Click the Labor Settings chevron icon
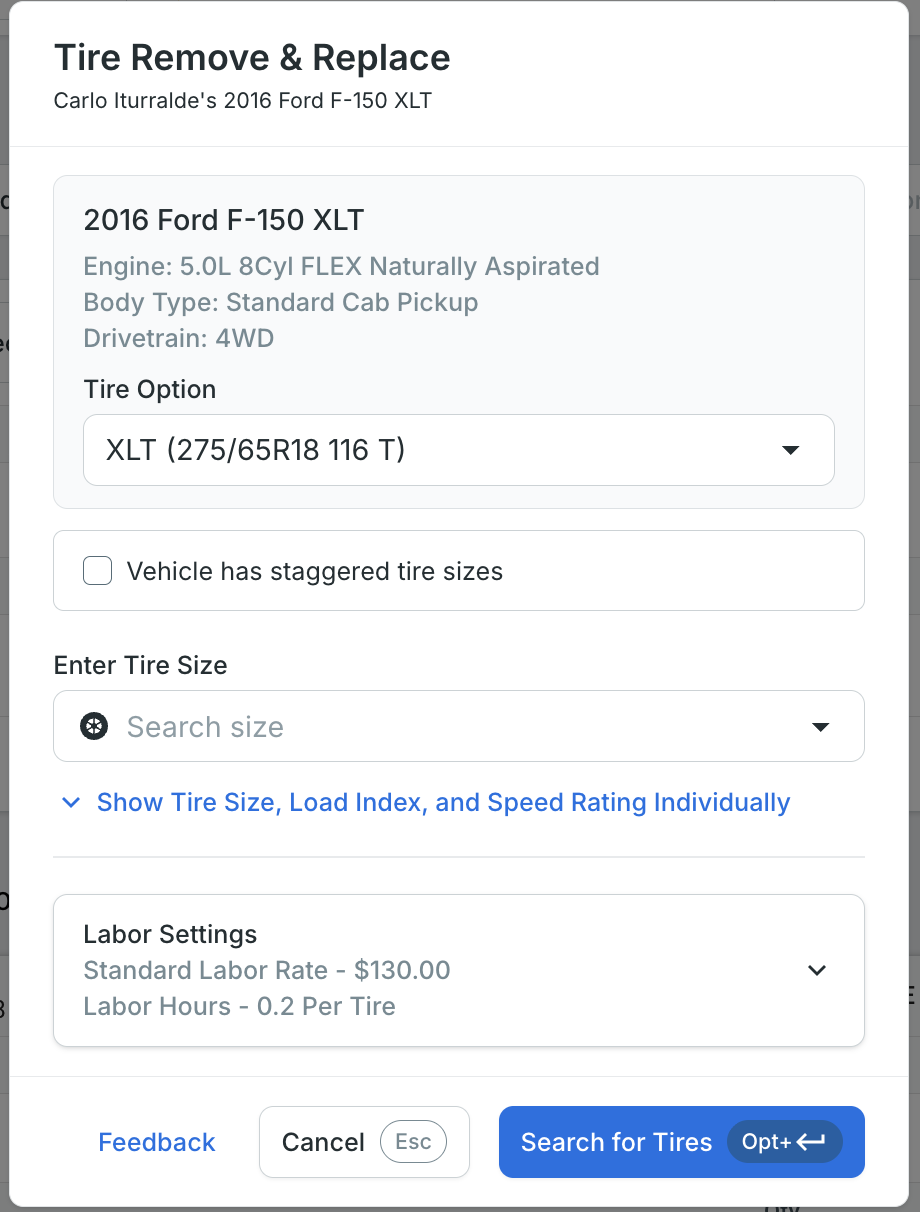The height and width of the screenshot is (1212, 920). pos(817,970)
